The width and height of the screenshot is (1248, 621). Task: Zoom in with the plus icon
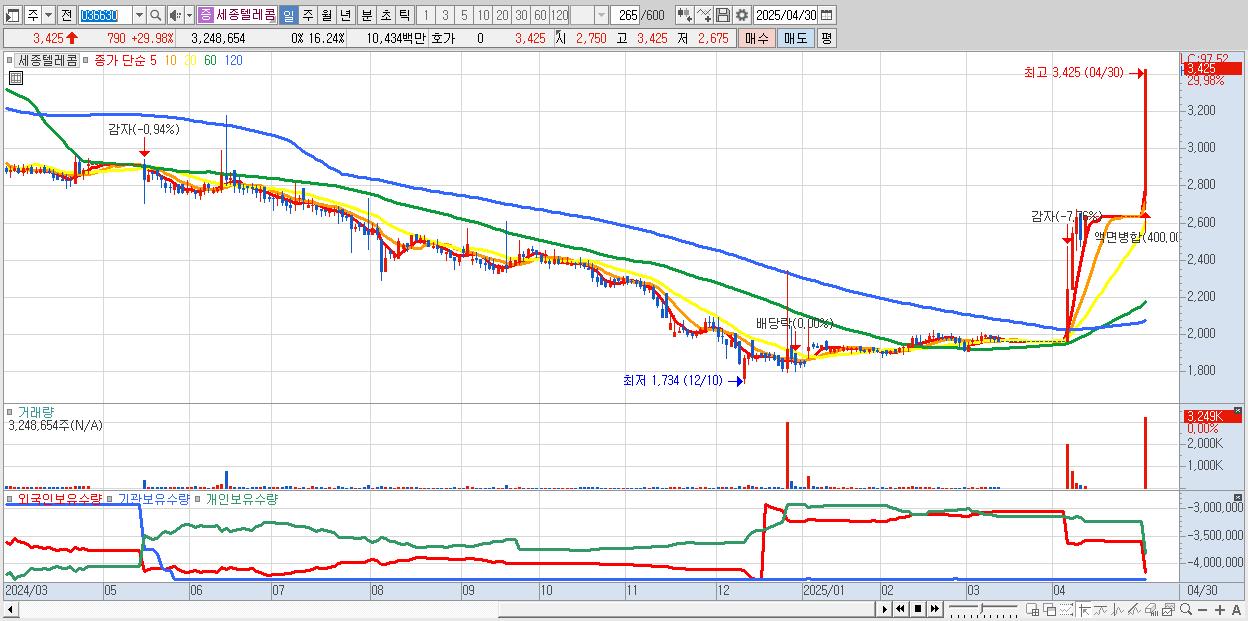point(1220,610)
